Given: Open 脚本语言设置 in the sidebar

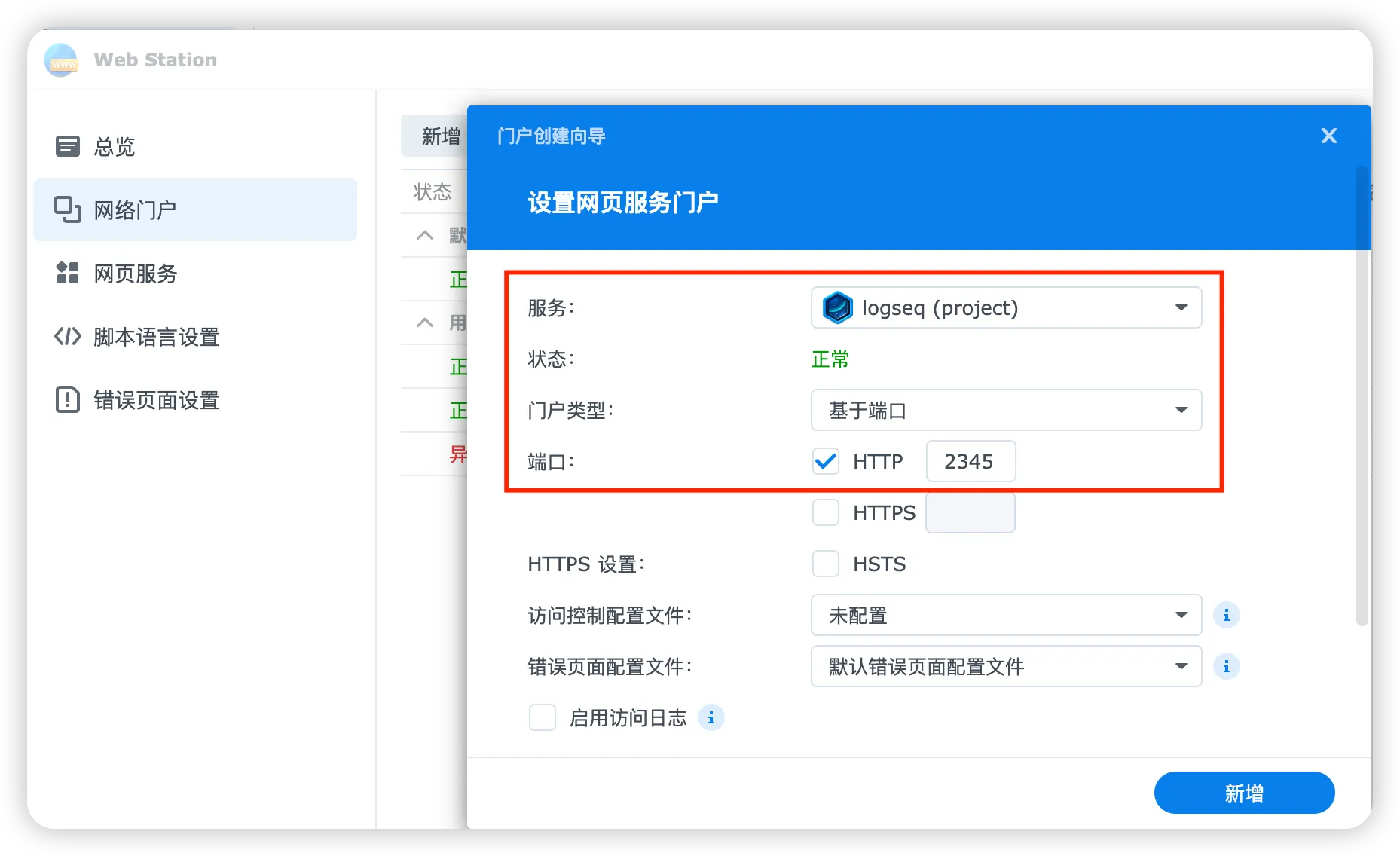Looking at the screenshot, I should click(x=195, y=336).
